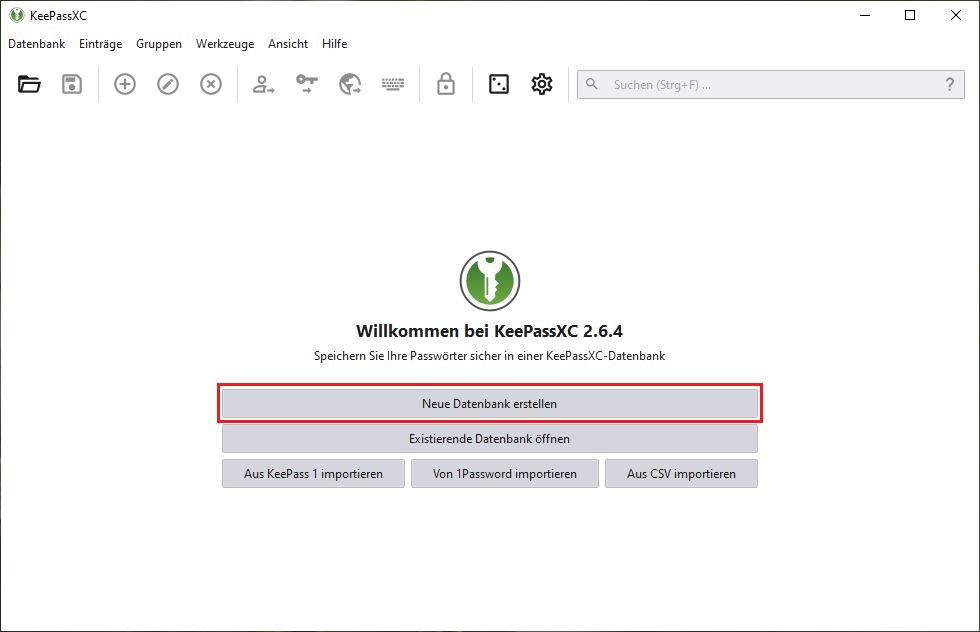Click the copy password key icon
This screenshot has width=980, height=632.
306,85
